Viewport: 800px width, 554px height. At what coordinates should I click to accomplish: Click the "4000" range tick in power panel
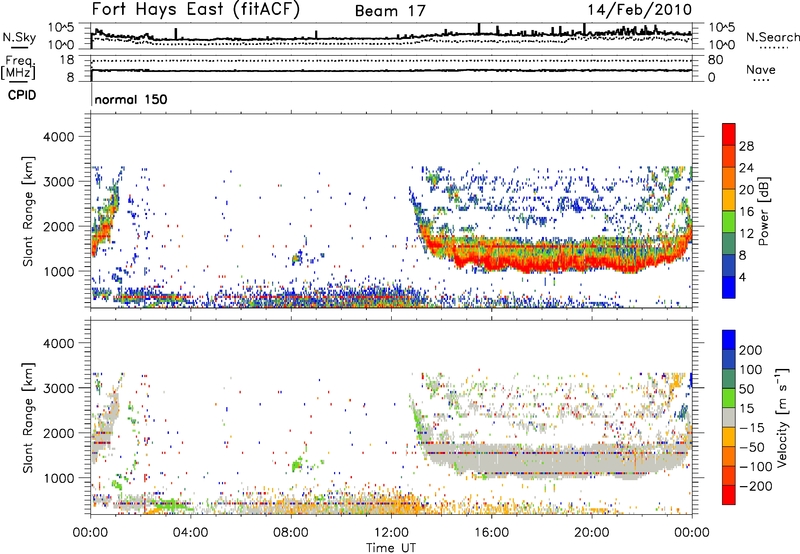coord(58,137)
